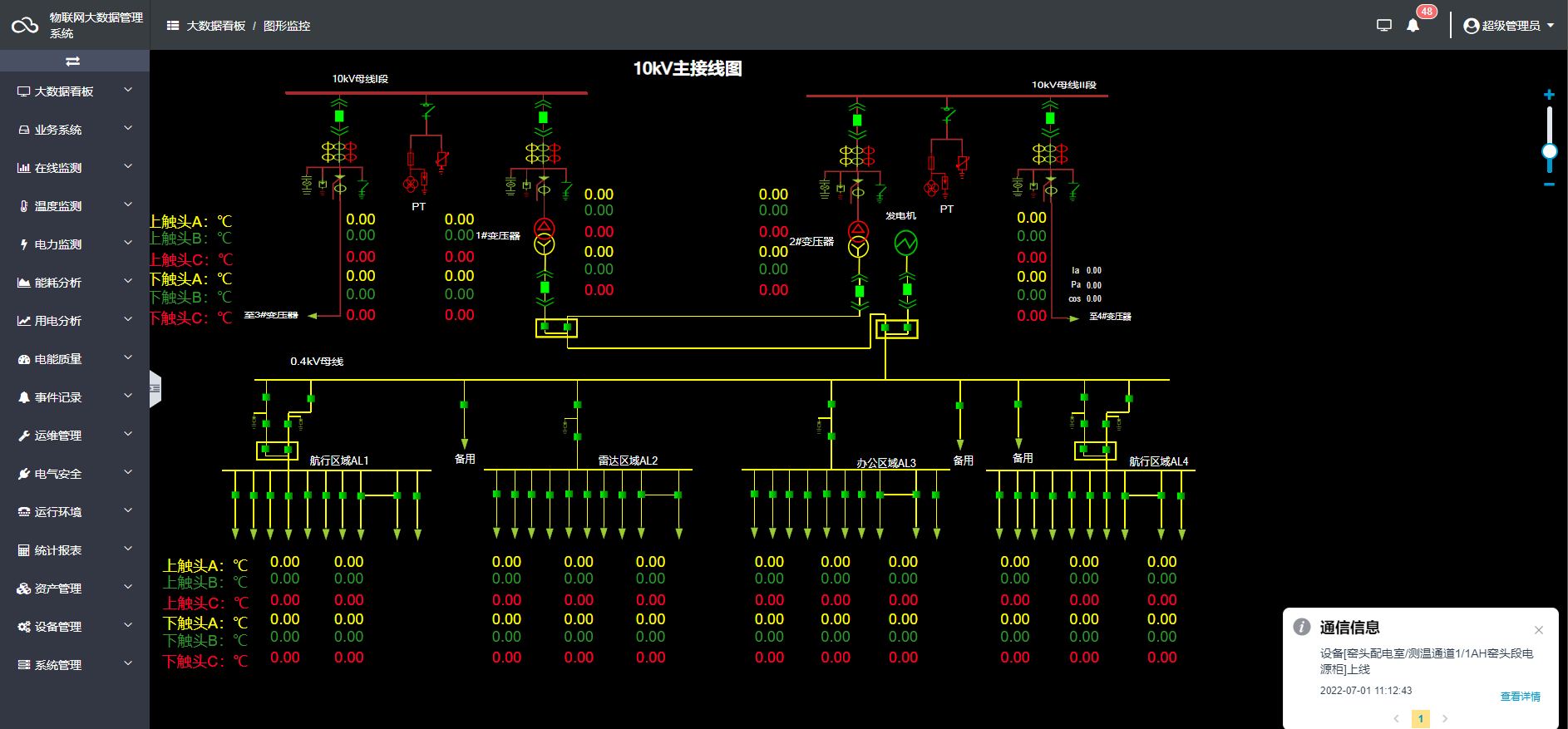Click the 2# transformer yellow breaker box

point(897,328)
